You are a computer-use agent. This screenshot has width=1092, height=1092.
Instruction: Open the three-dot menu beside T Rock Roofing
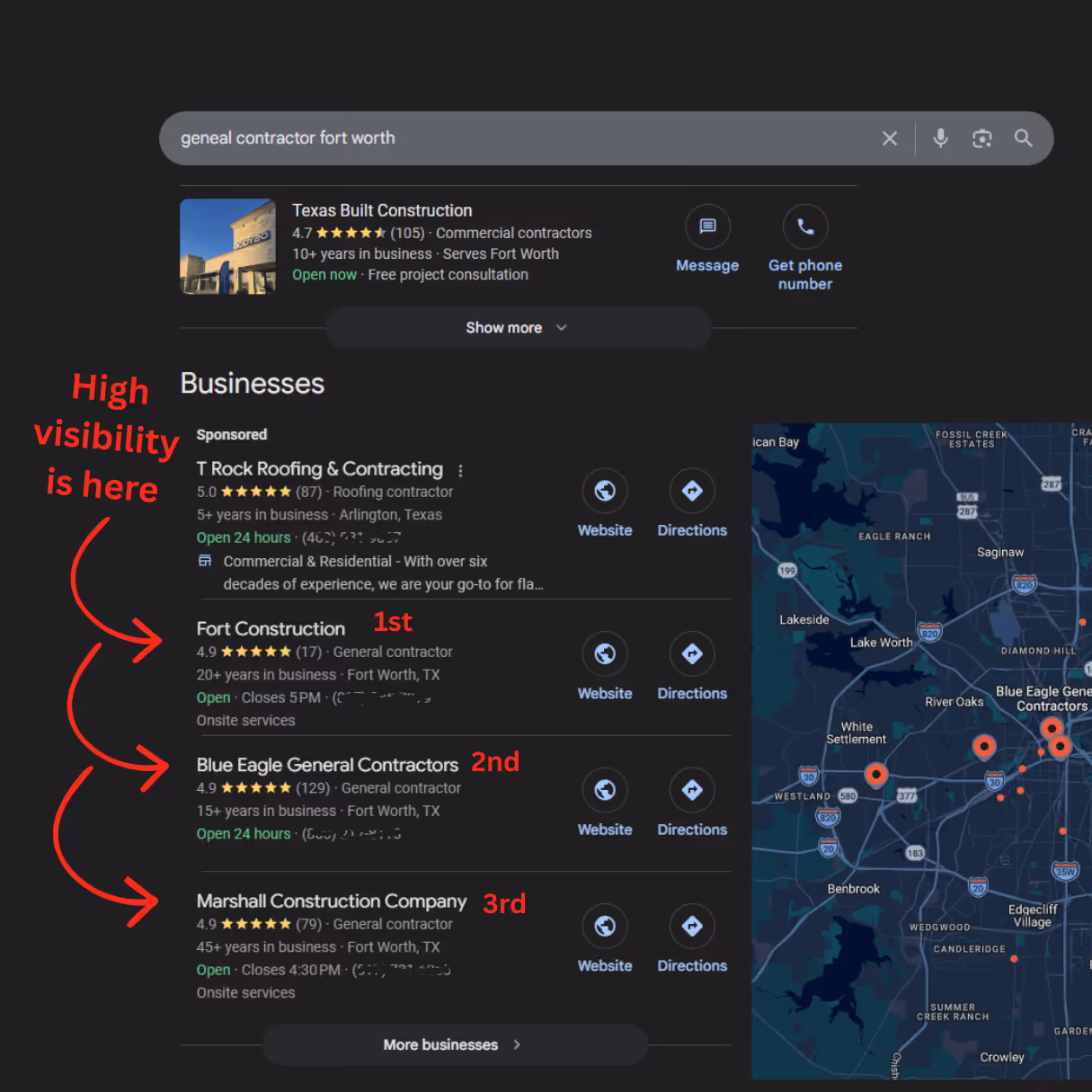pyautogui.click(x=460, y=470)
